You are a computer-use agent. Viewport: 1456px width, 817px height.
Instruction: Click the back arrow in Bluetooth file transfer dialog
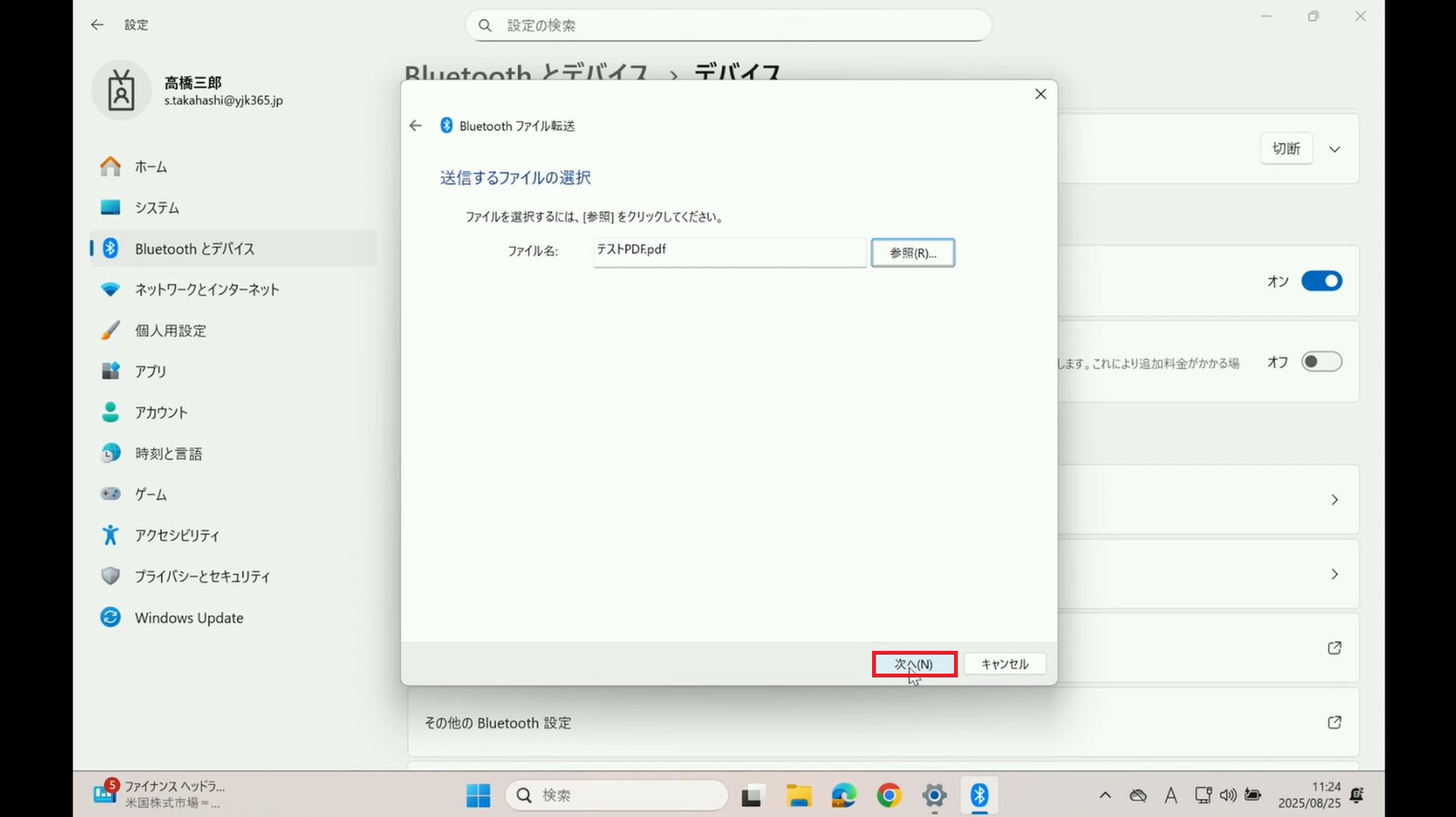(415, 126)
